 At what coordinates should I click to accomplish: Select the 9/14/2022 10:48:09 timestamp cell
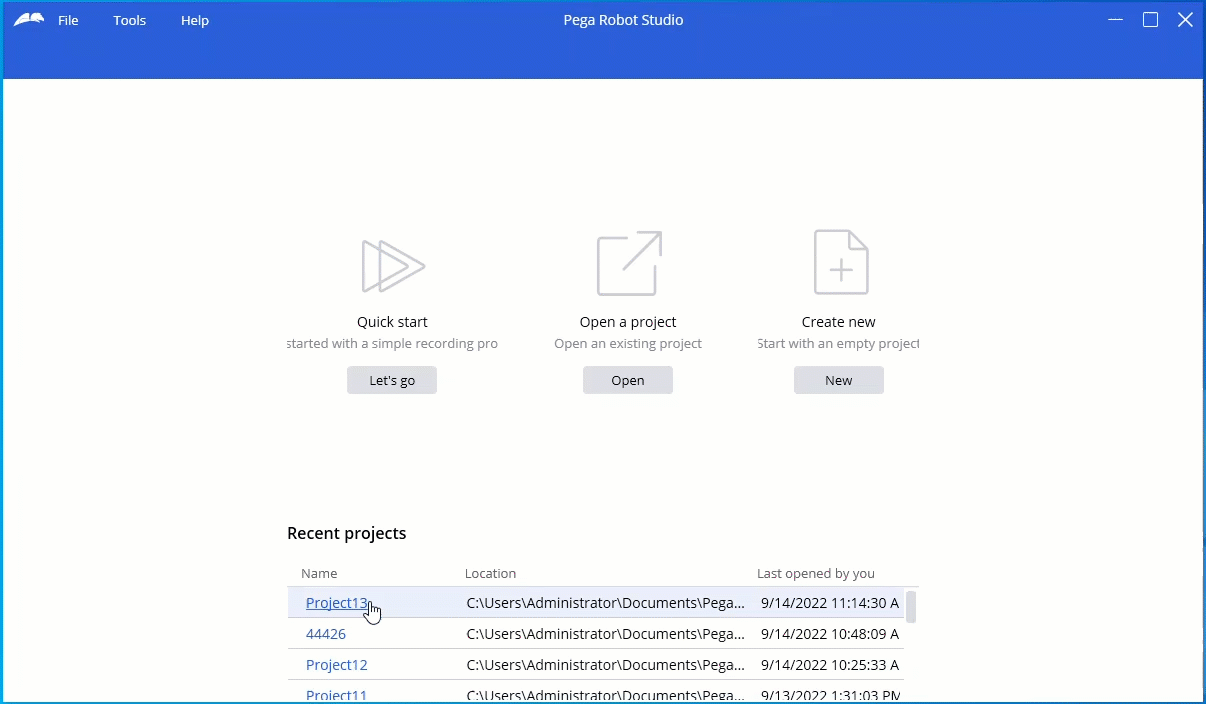point(830,634)
